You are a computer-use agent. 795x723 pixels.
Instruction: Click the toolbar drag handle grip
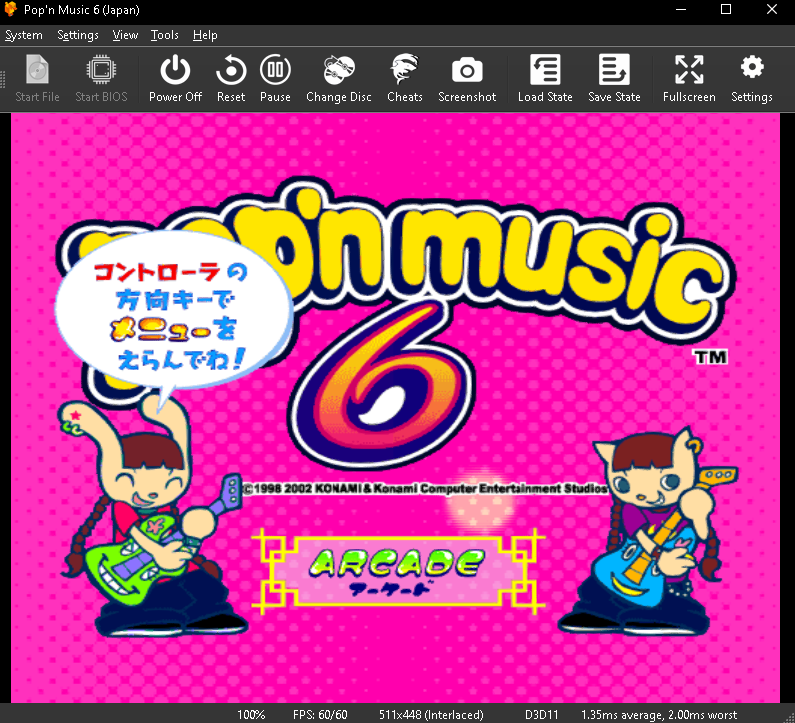[x=3, y=79]
